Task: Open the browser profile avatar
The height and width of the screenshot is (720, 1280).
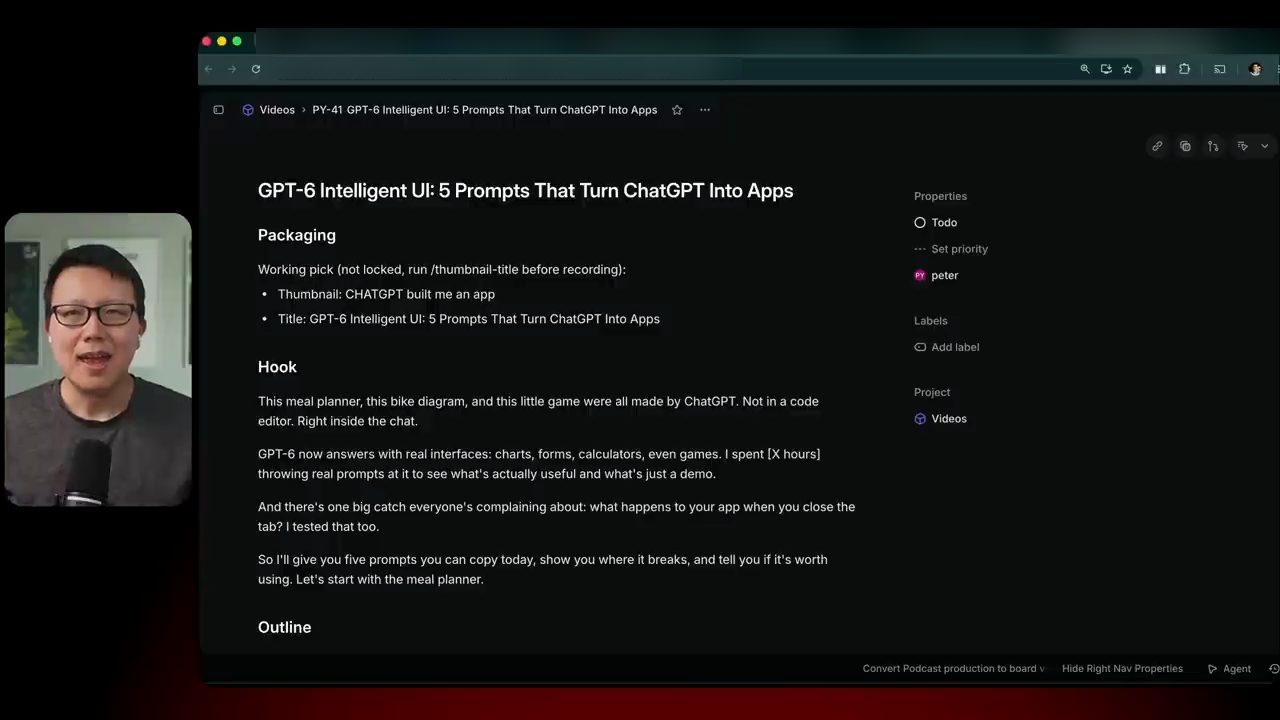Action: click(x=1255, y=69)
